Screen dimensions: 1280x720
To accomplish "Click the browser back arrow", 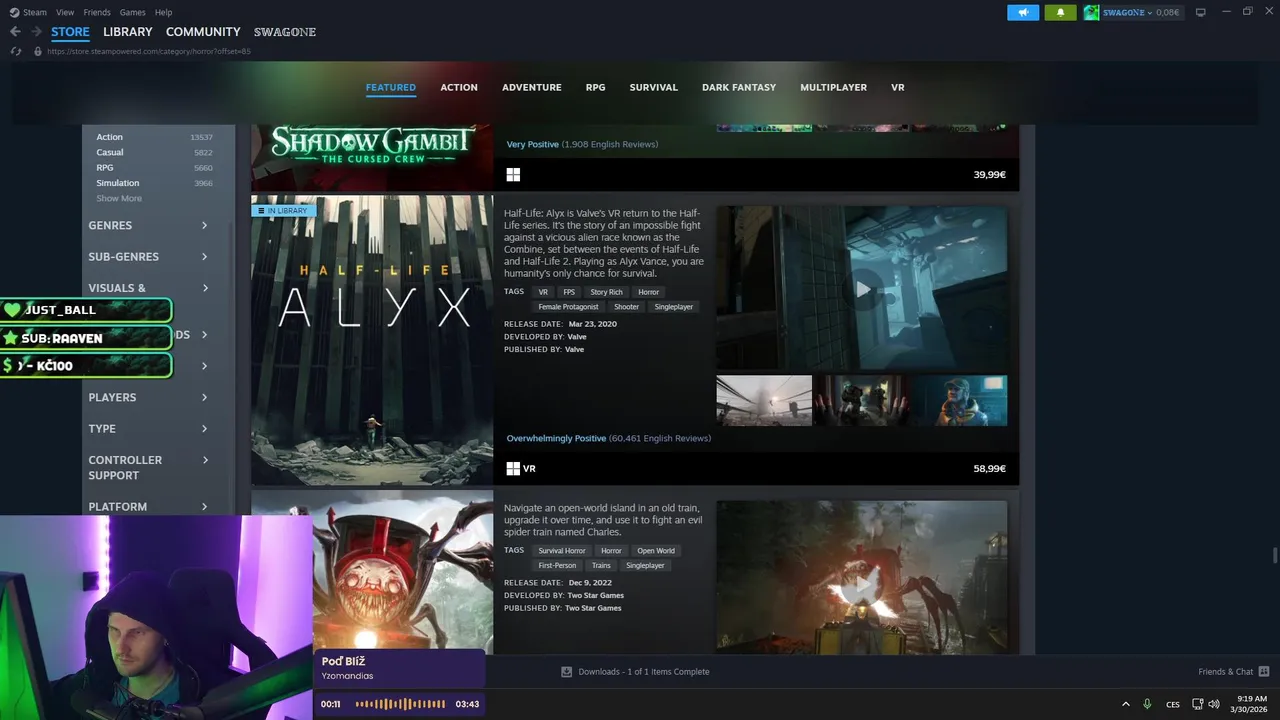I will (15, 32).
